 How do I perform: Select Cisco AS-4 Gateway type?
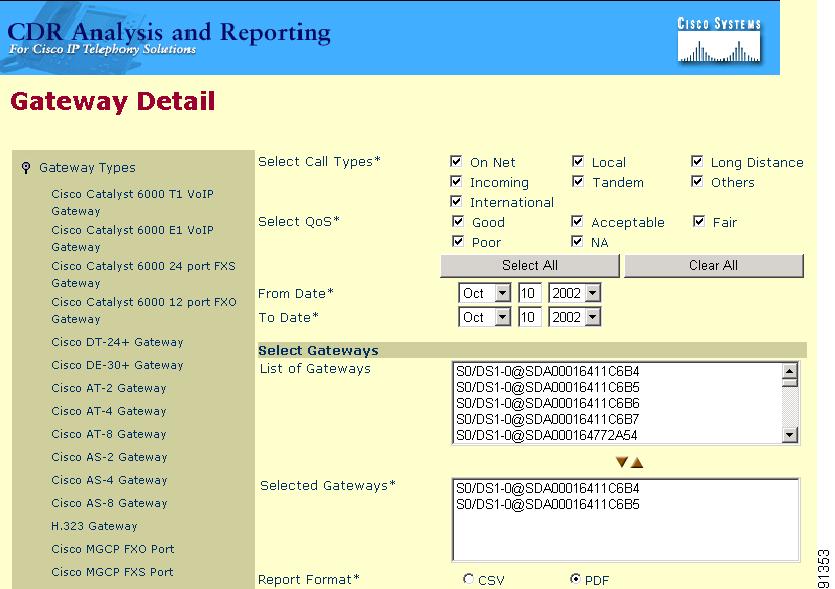coord(109,480)
